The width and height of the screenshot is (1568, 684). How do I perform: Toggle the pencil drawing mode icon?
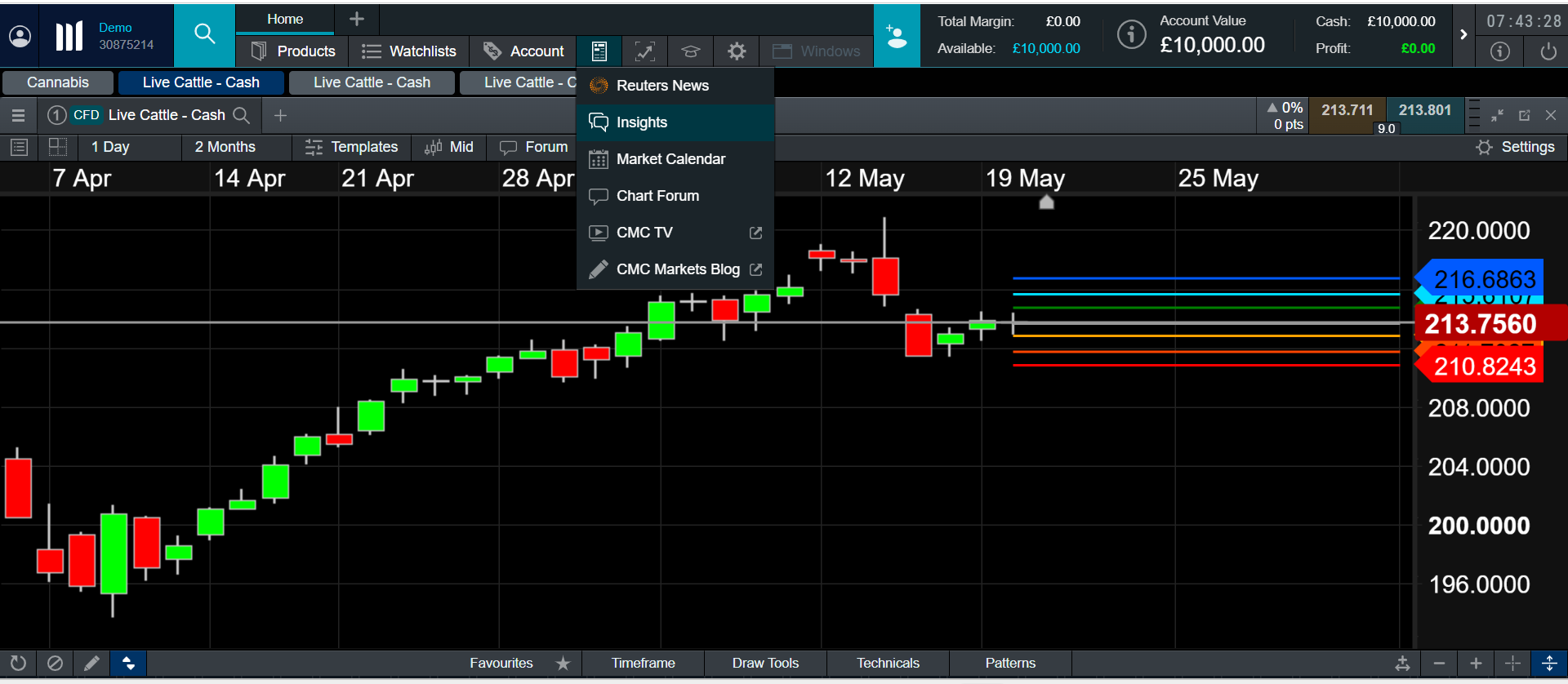(x=91, y=664)
